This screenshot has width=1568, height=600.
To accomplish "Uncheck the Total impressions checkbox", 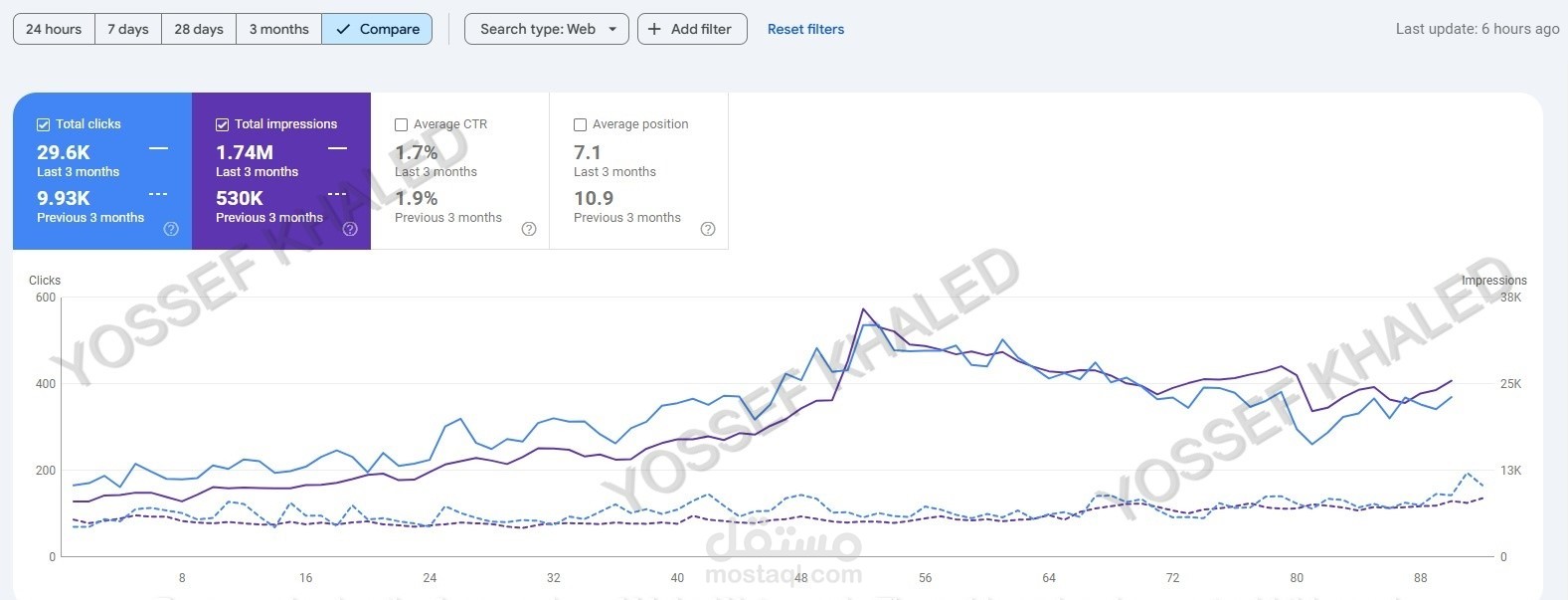I will (x=222, y=123).
